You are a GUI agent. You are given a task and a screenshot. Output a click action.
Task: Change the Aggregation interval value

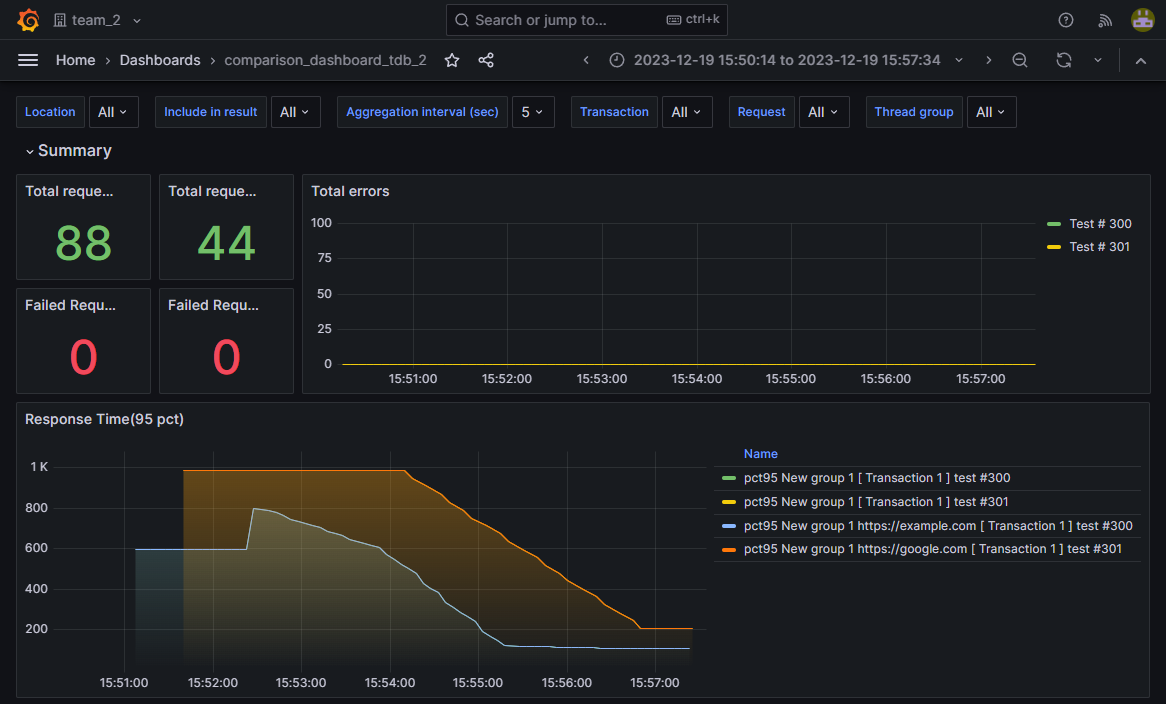(533, 112)
